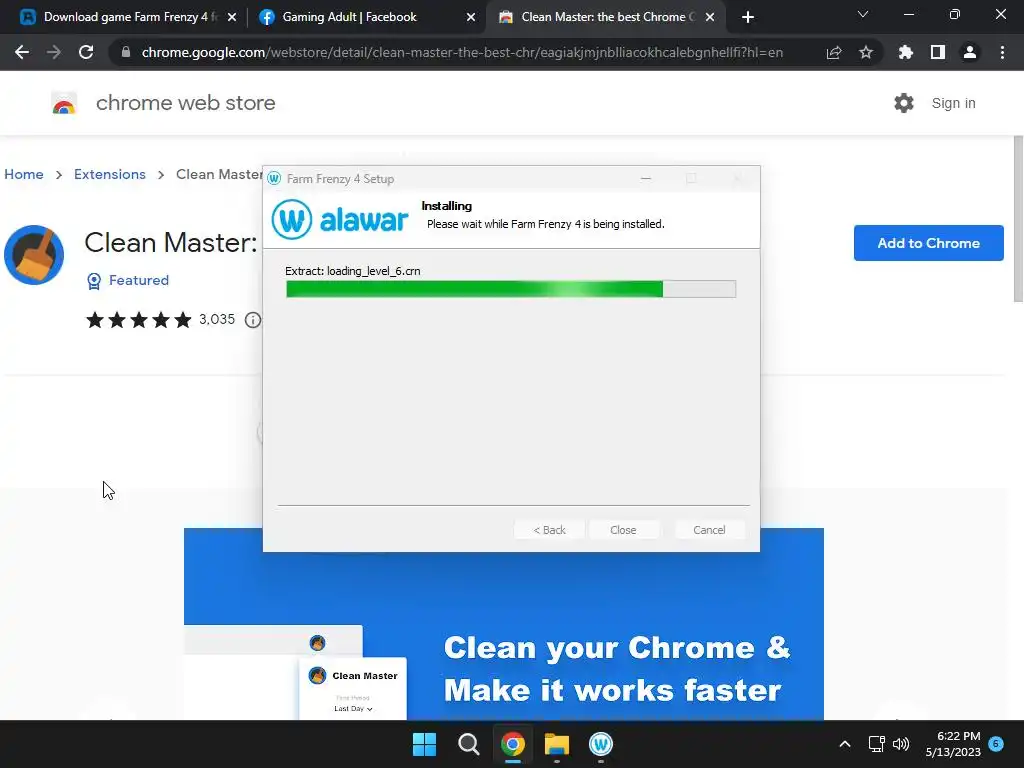Open the Extensions puzzle icon

click(906, 52)
